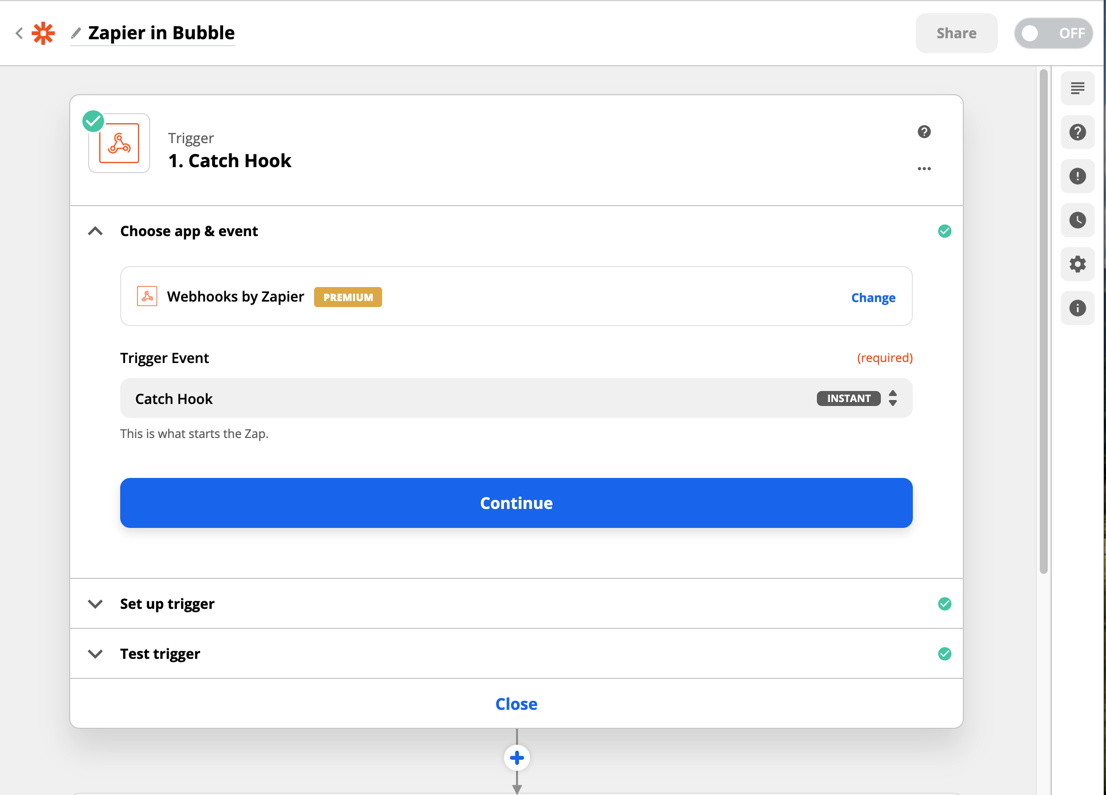Click the Change app link
Screen dimensions: 1106x795
pyautogui.click(x=873, y=298)
